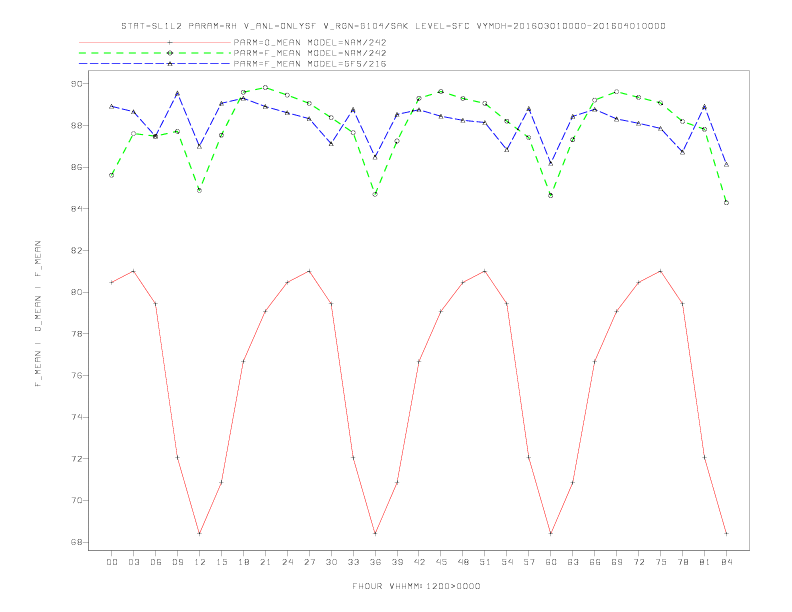
Task: Click the chart title starting with STAT=SL1L2
Action: (393, 26)
